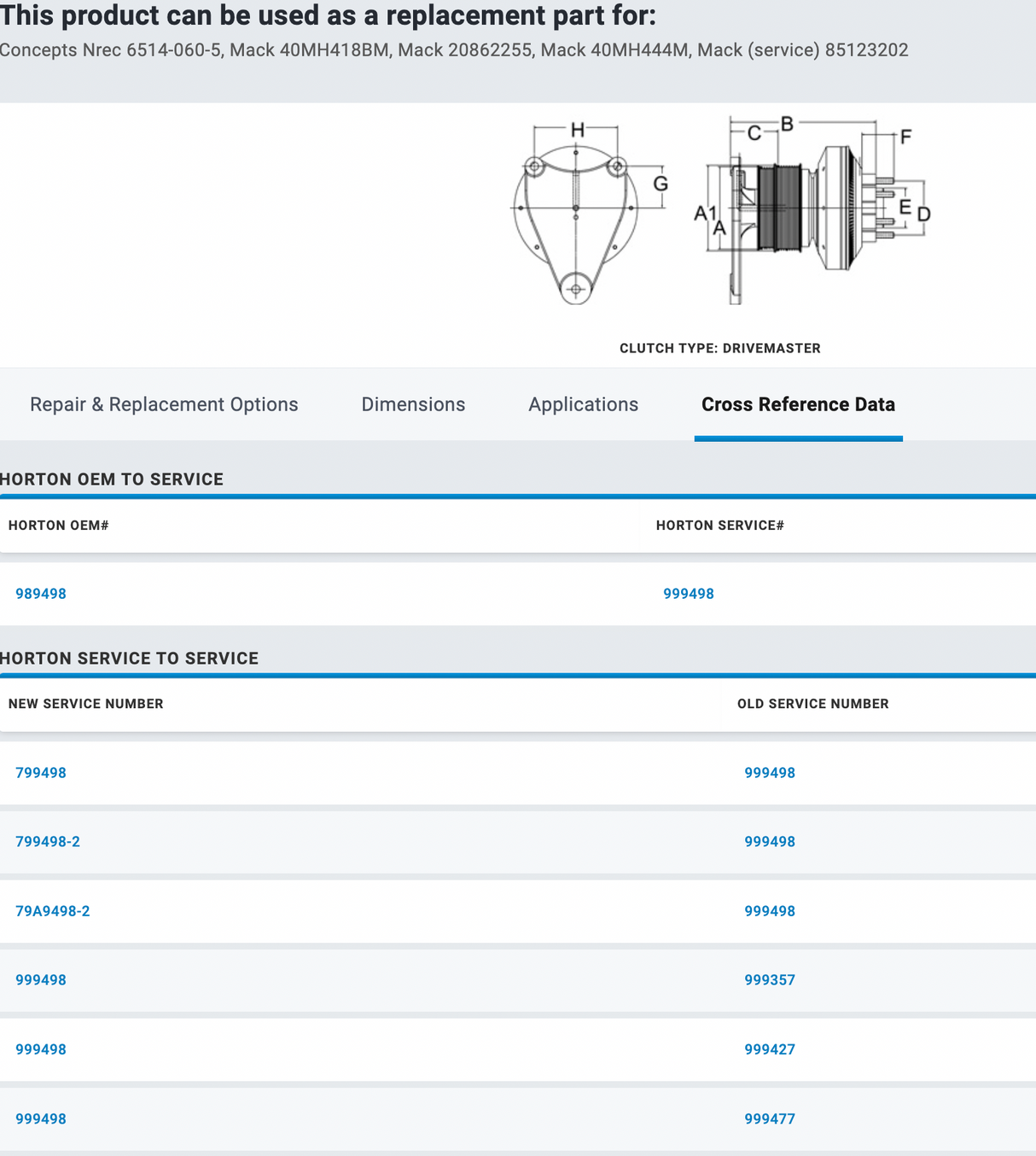The image size is (1036, 1156).
Task: Click old service number in the 799498 row
Action: [770, 773]
